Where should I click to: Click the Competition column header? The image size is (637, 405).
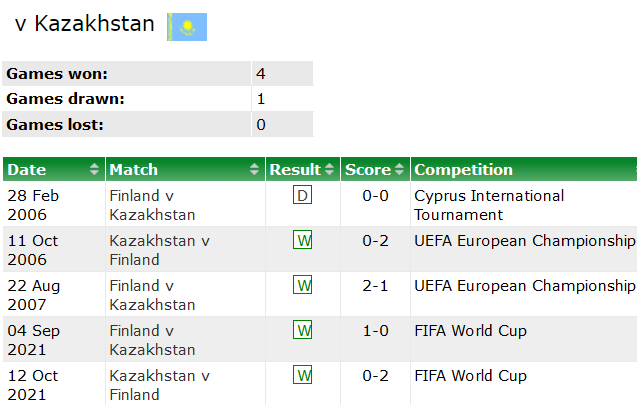524,169
